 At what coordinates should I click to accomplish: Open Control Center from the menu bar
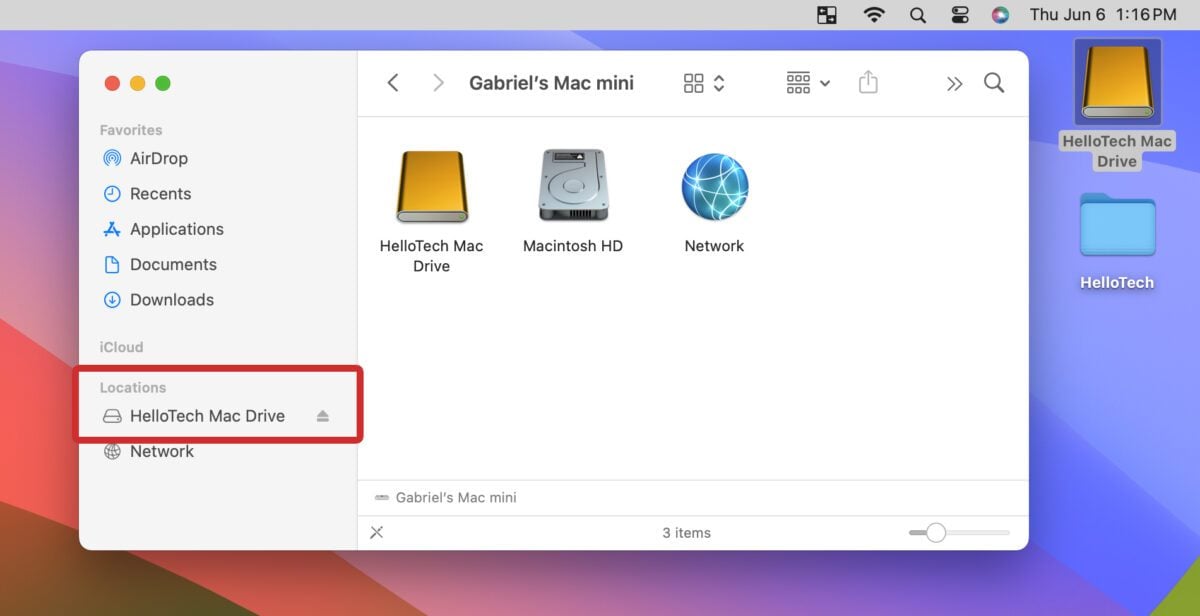click(x=960, y=15)
